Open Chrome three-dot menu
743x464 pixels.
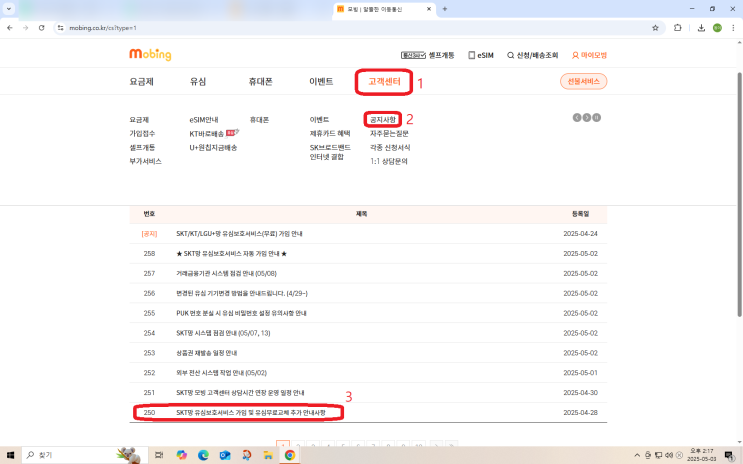click(733, 28)
